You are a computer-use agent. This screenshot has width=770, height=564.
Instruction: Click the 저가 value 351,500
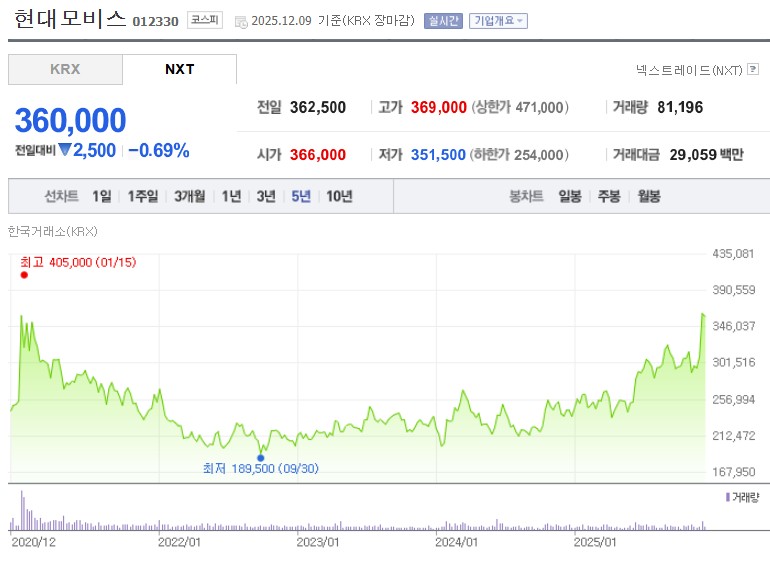(x=438, y=155)
